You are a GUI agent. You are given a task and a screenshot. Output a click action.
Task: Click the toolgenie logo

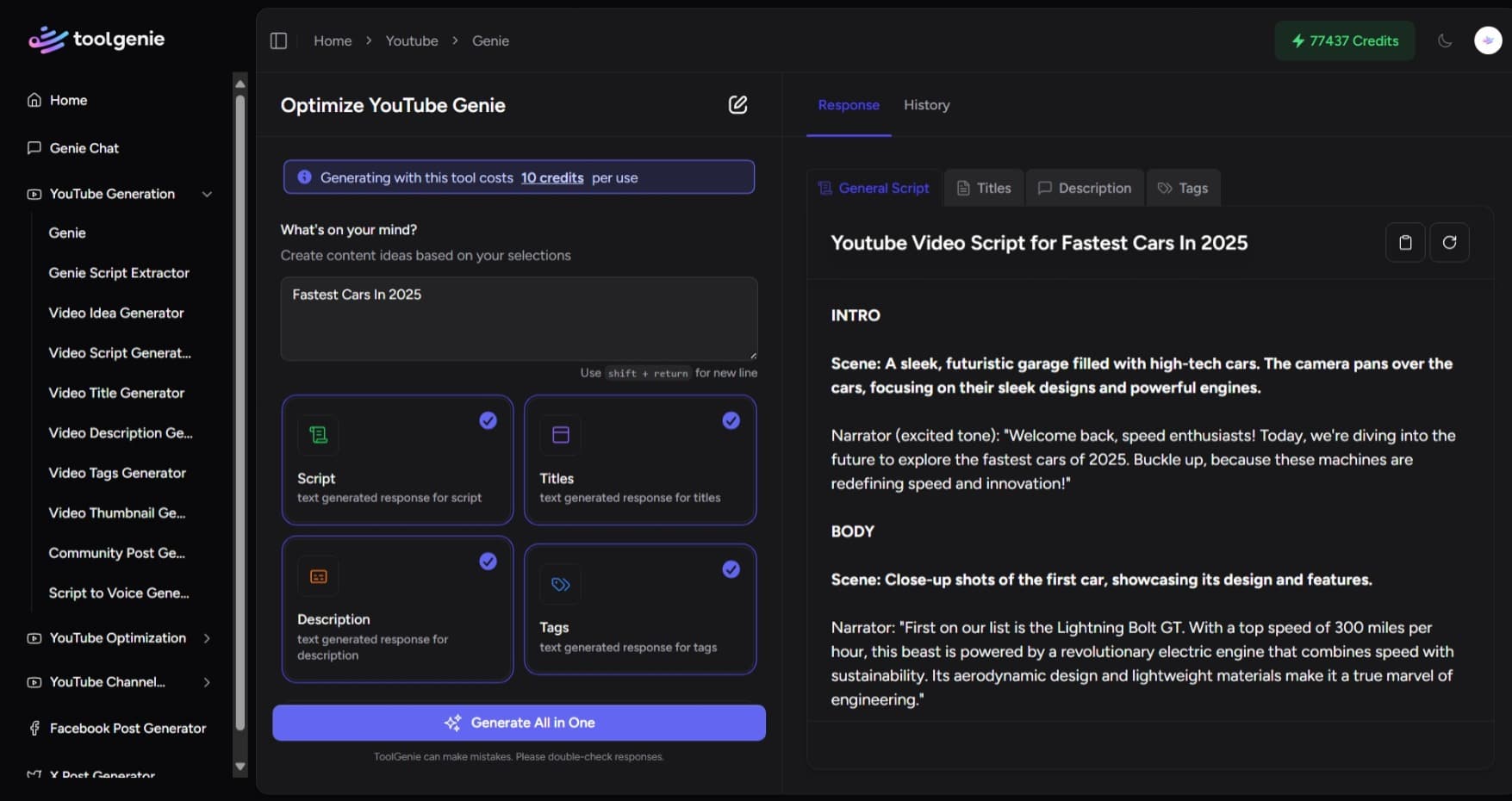[96, 40]
